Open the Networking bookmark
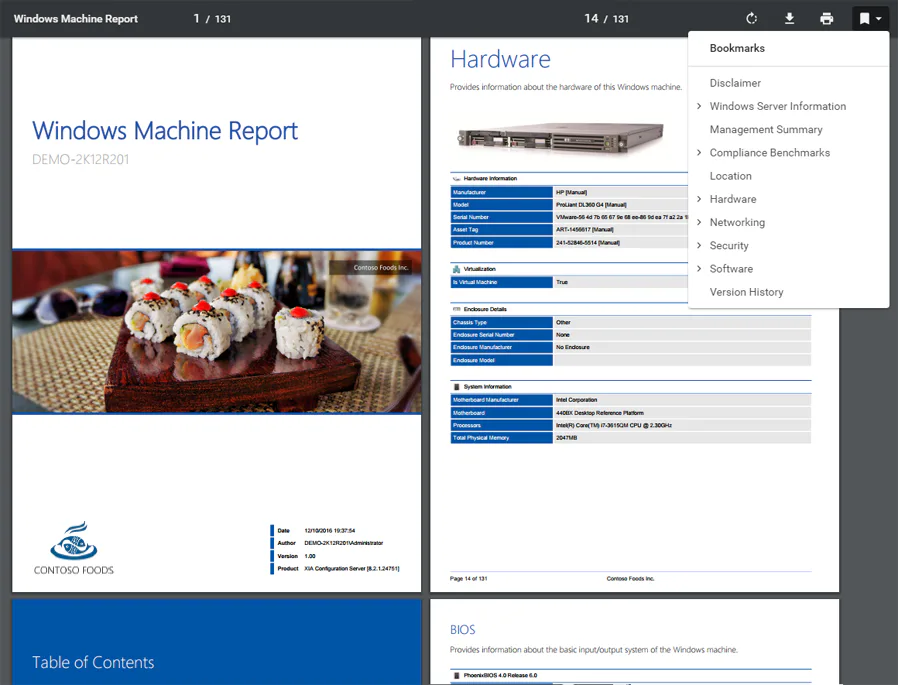 click(737, 222)
